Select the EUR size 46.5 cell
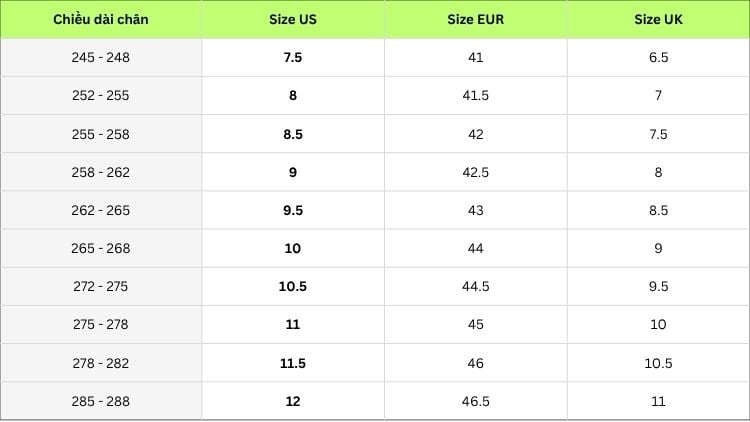The width and height of the screenshot is (750, 422). pos(475,401)
